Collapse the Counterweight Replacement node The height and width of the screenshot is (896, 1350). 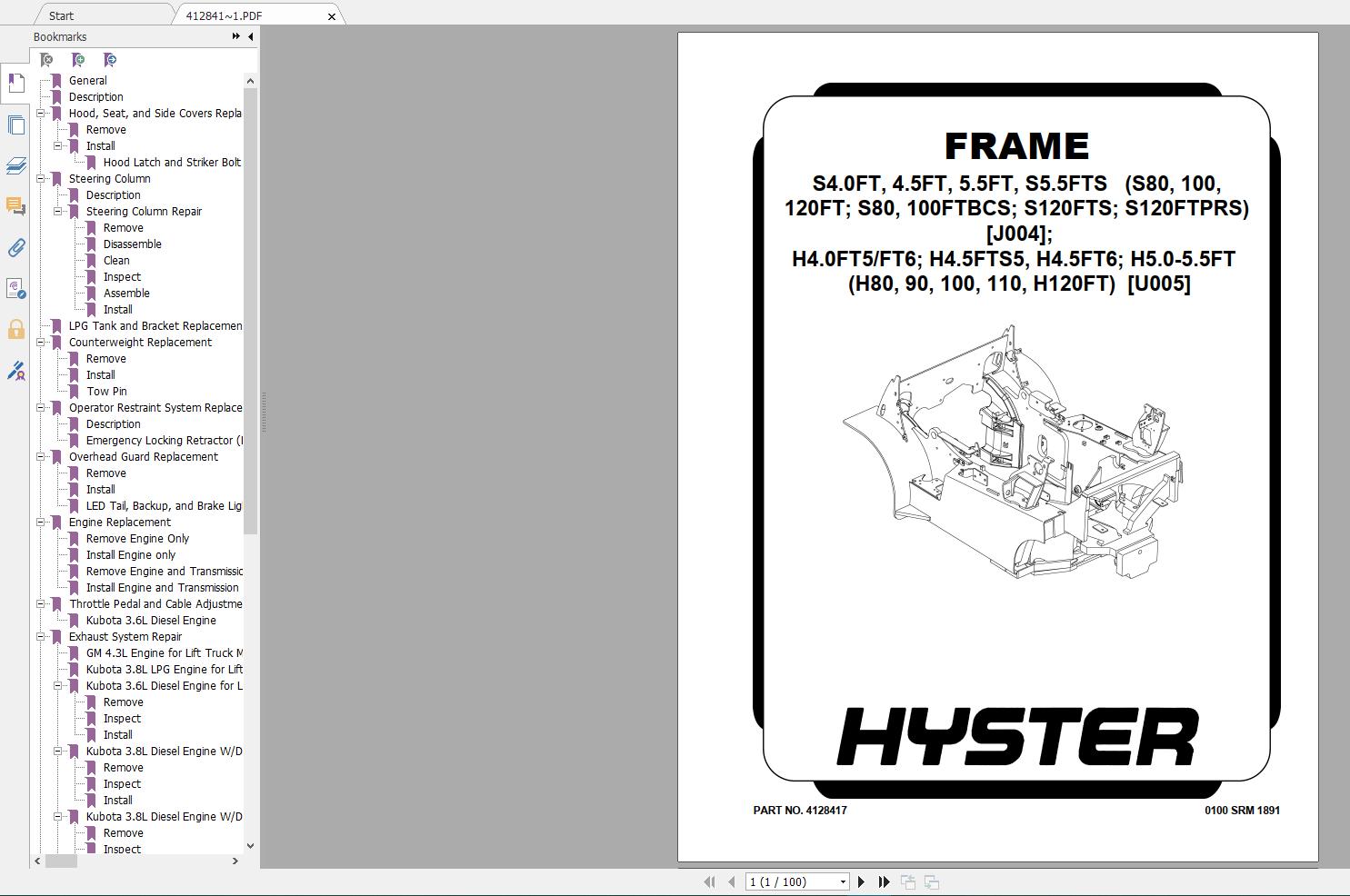(41, 343)
